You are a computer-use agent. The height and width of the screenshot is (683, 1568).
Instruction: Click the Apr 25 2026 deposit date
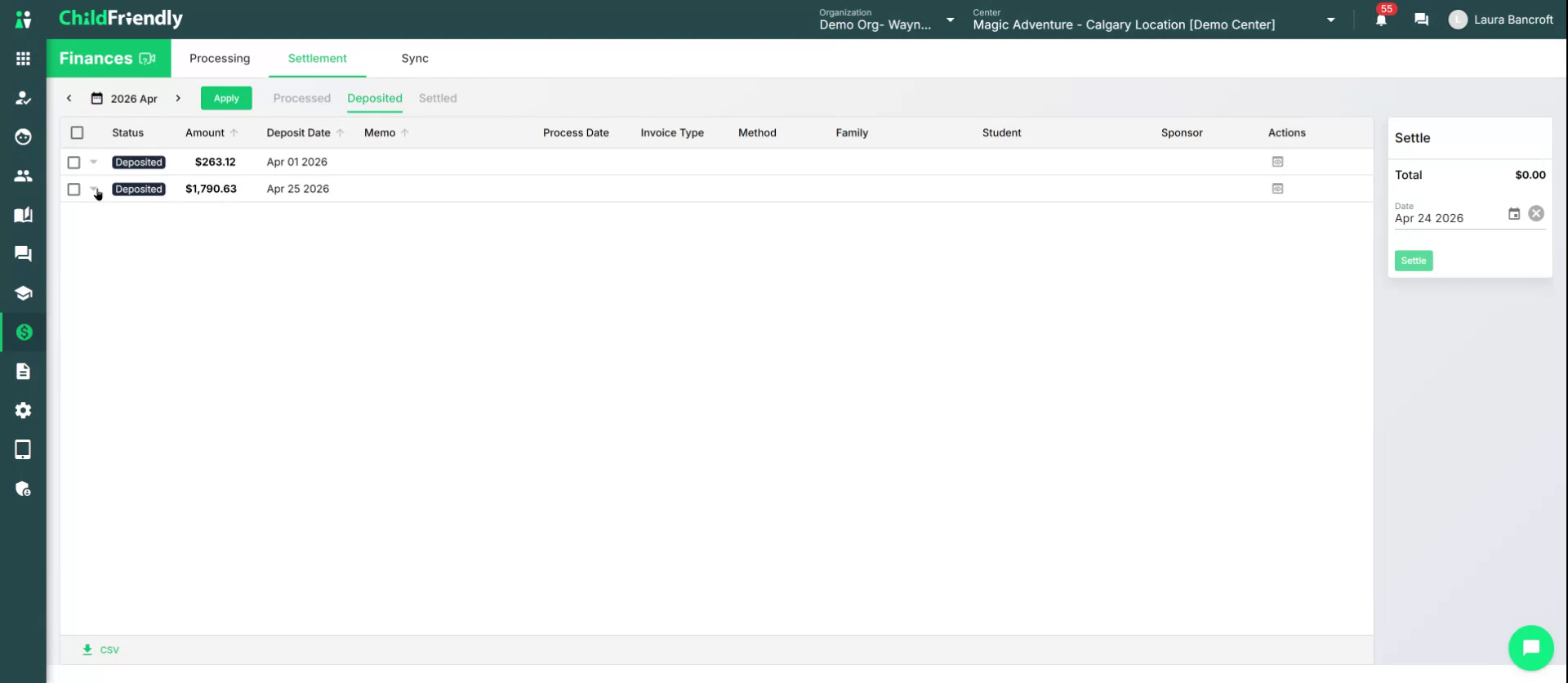pos(297,189)
